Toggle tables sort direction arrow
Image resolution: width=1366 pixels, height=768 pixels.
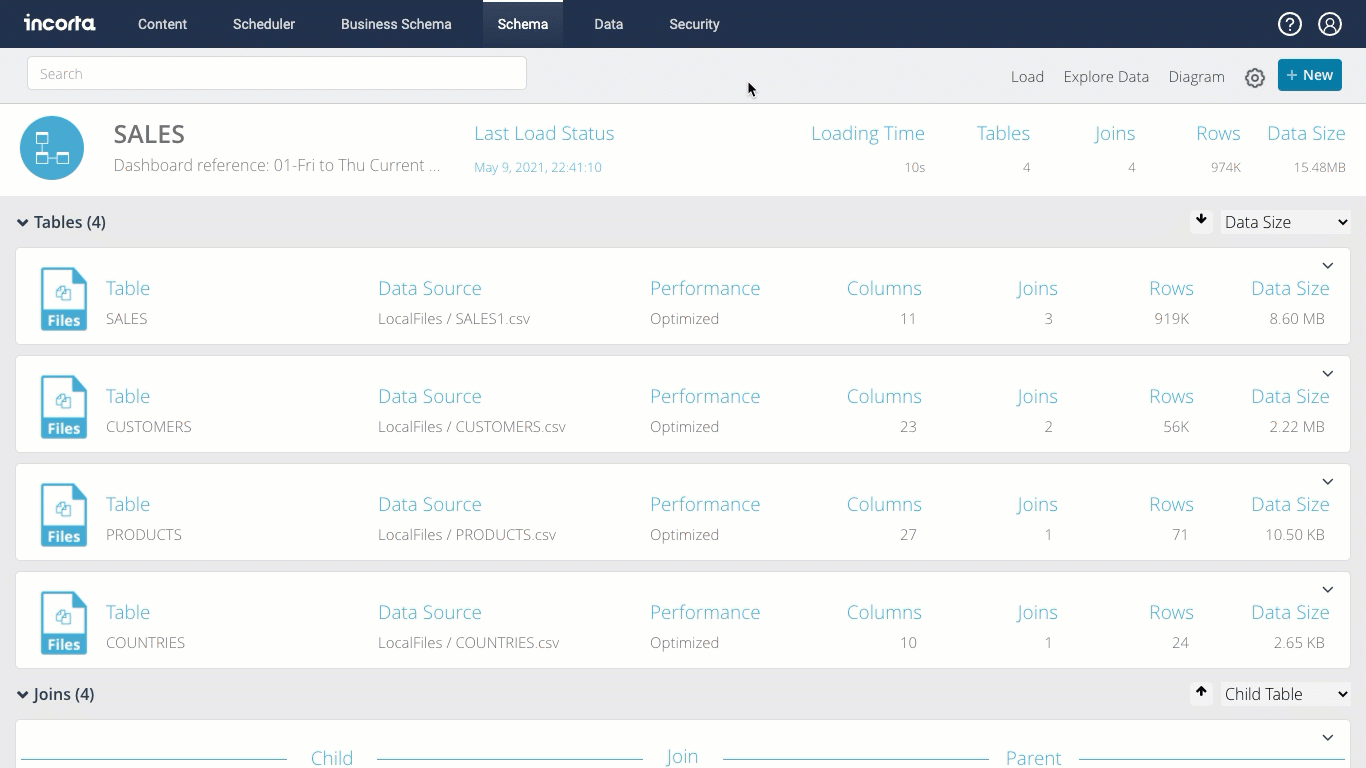[x=1201, y=221]
